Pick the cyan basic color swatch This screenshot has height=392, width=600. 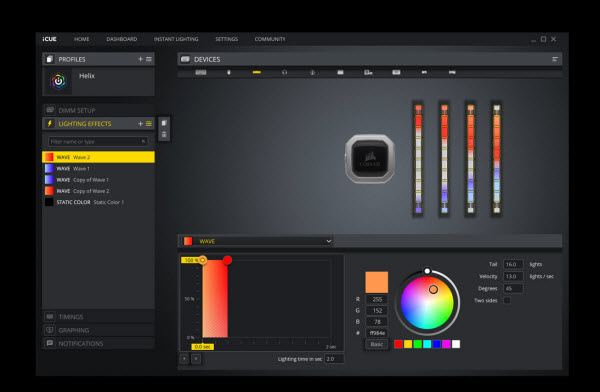[x=427, y=344]
